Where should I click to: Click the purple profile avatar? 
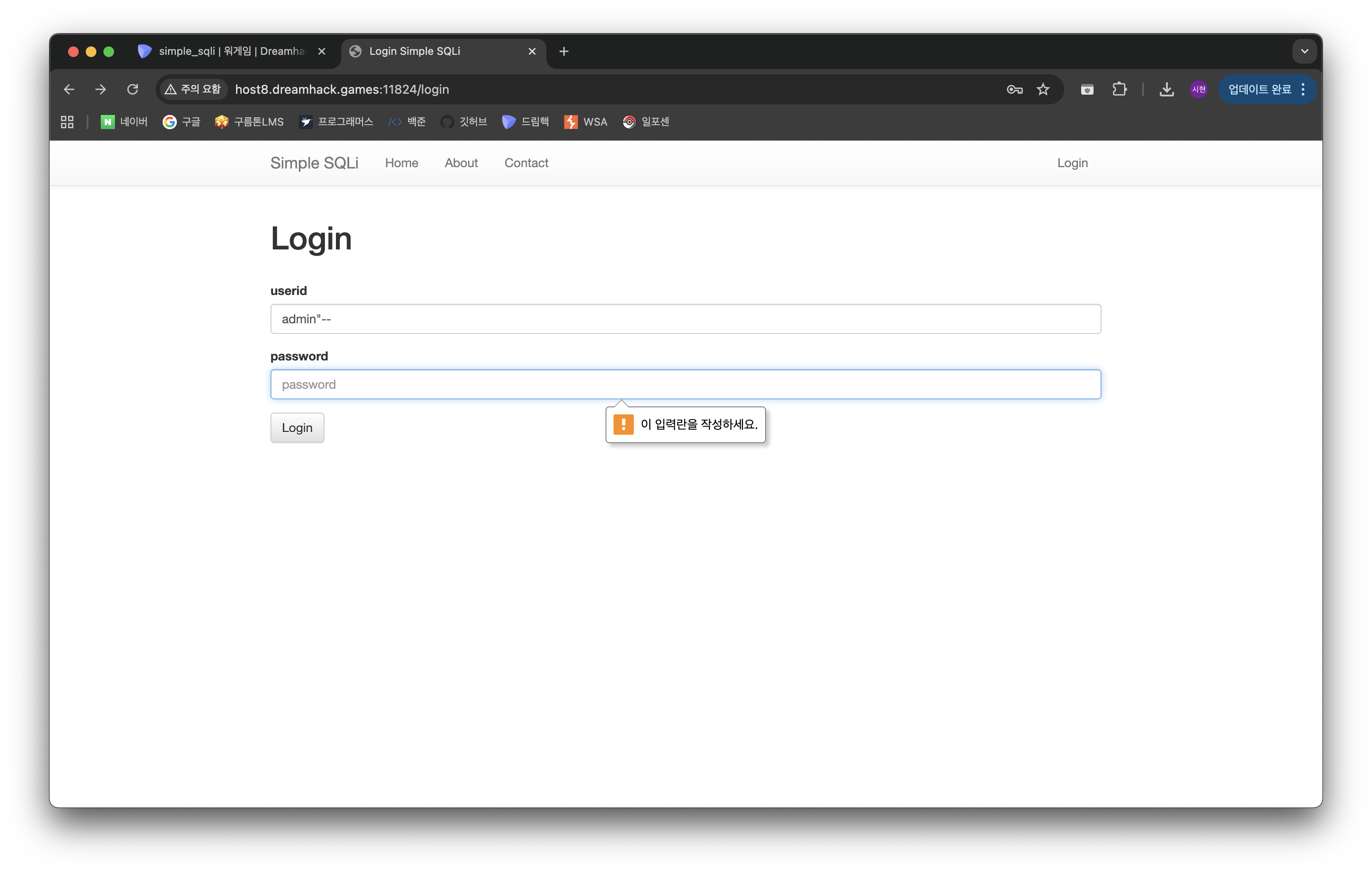click(1198, 89)
